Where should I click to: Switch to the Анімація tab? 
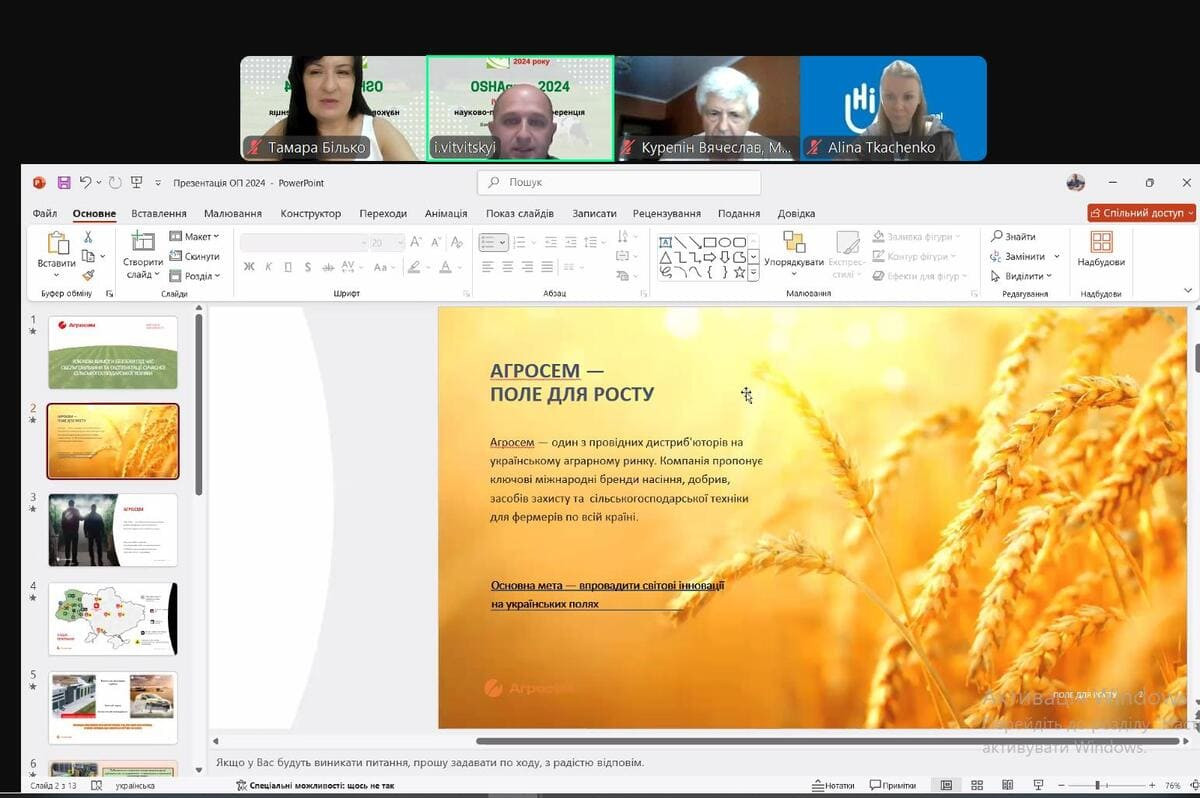[445, 213]
